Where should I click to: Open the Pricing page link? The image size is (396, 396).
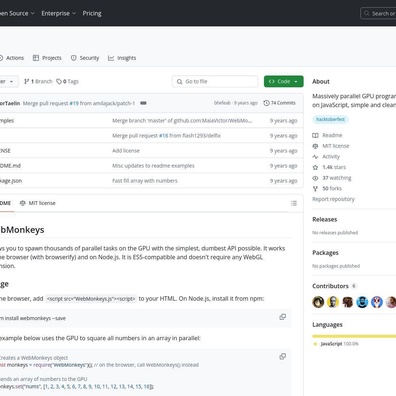coord(92,13)
